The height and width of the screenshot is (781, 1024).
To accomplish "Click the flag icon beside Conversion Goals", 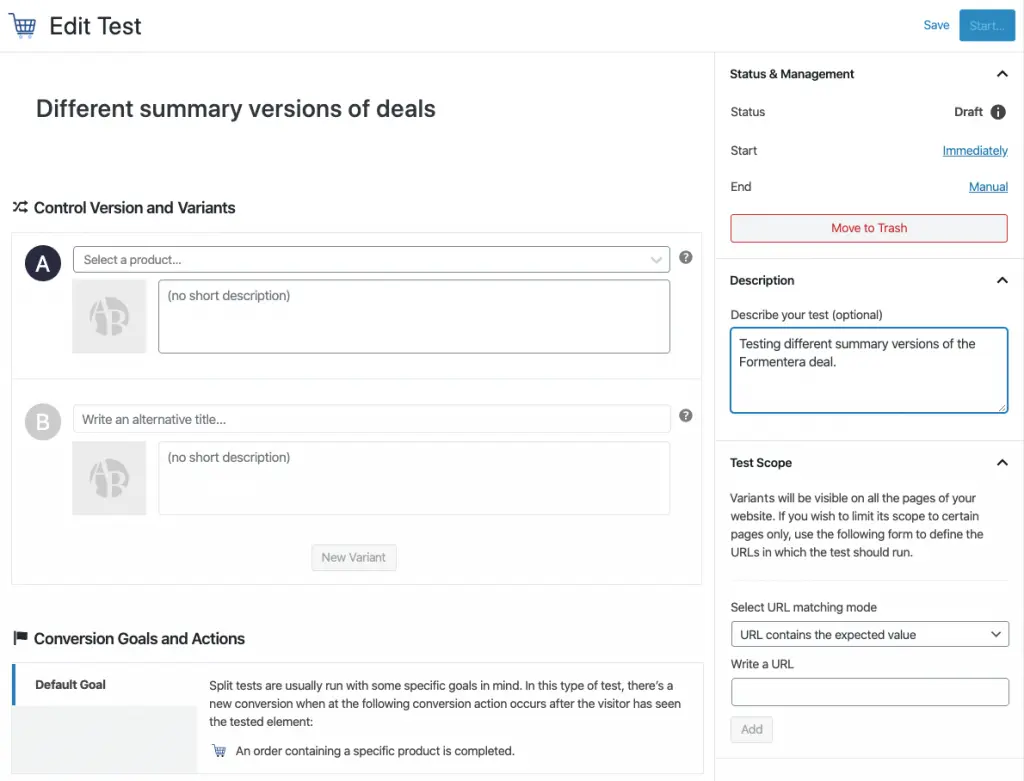I will tap(20, 637).
